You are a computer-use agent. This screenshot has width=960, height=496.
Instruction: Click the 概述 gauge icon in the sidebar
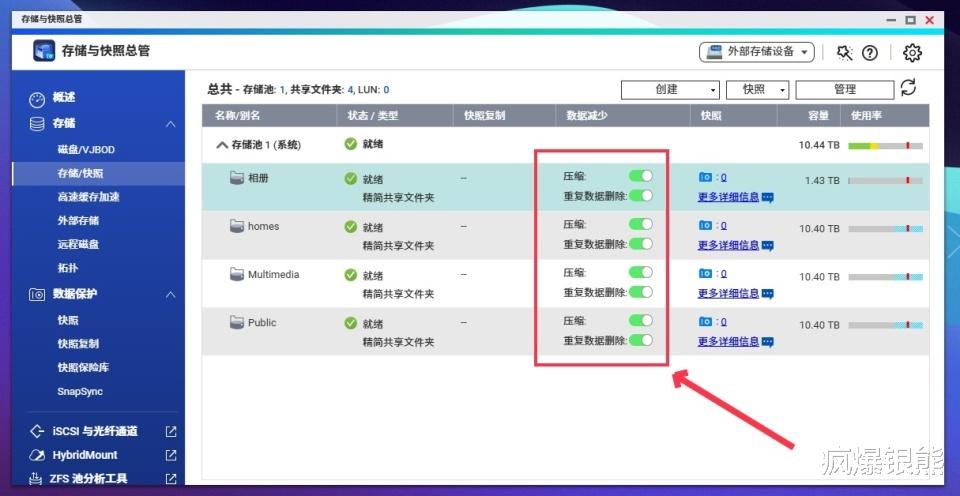tap(37, 99)
